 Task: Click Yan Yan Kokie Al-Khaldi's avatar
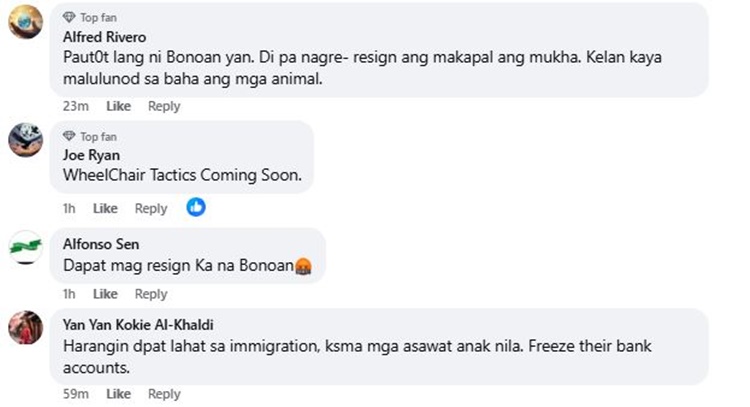25,326
